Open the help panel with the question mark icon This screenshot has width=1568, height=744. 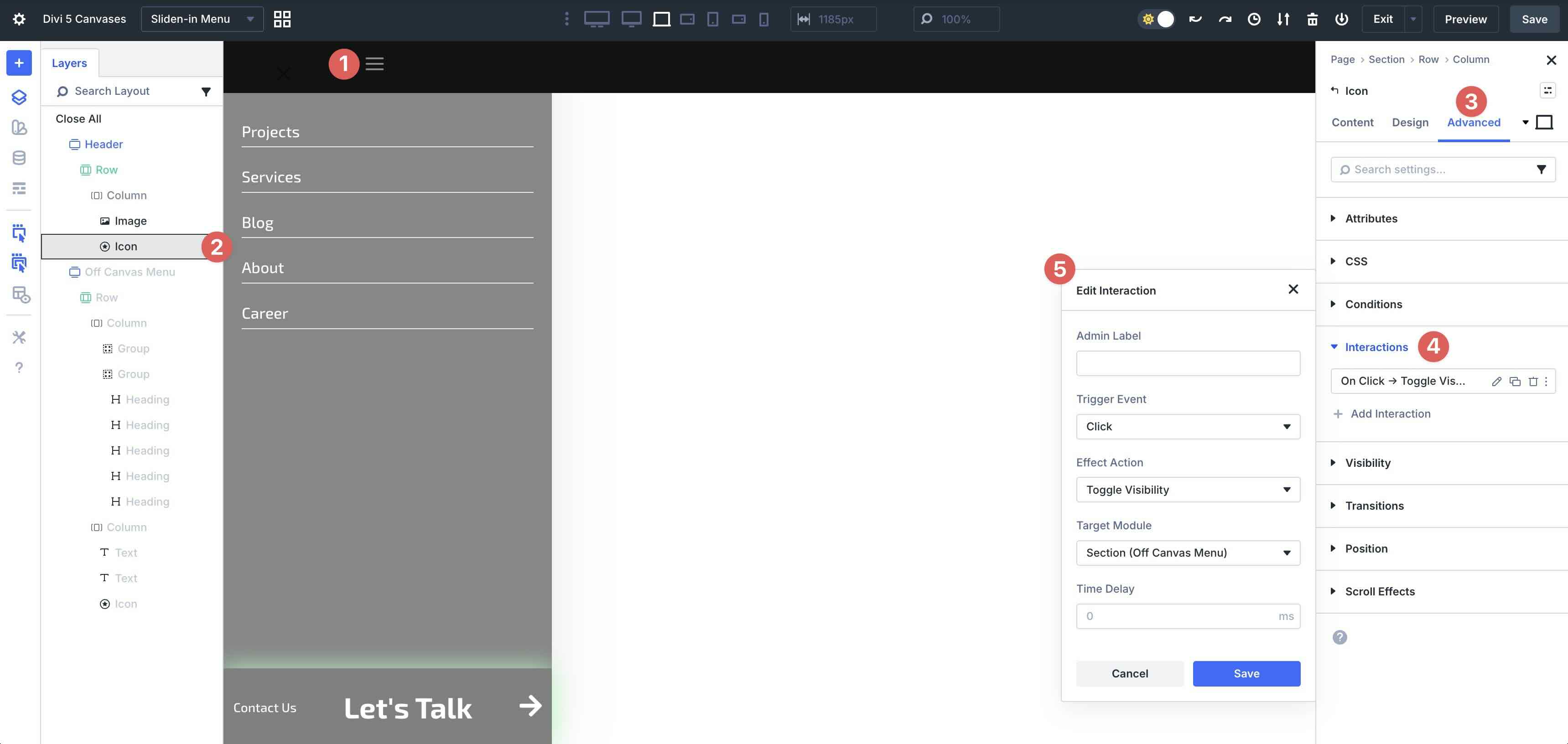19,367
